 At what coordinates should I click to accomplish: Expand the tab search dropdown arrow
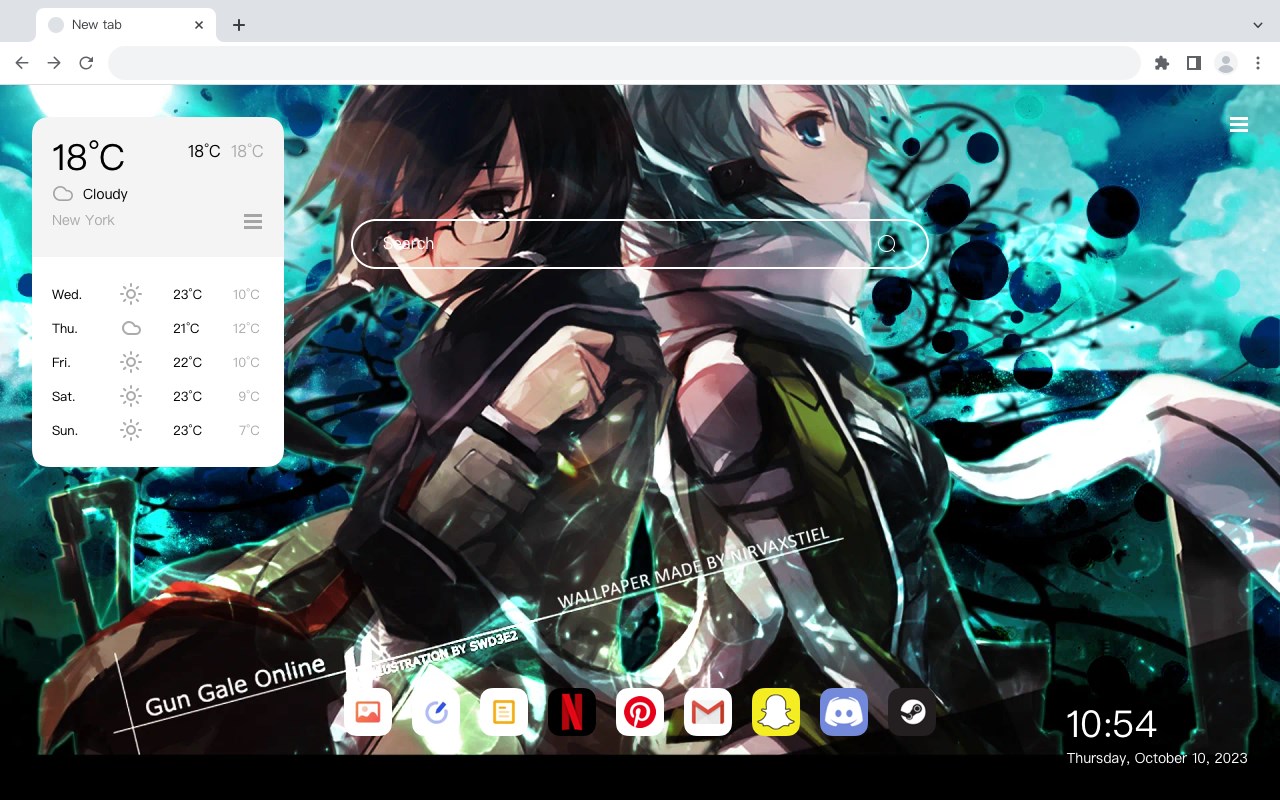click(1258, 25)
